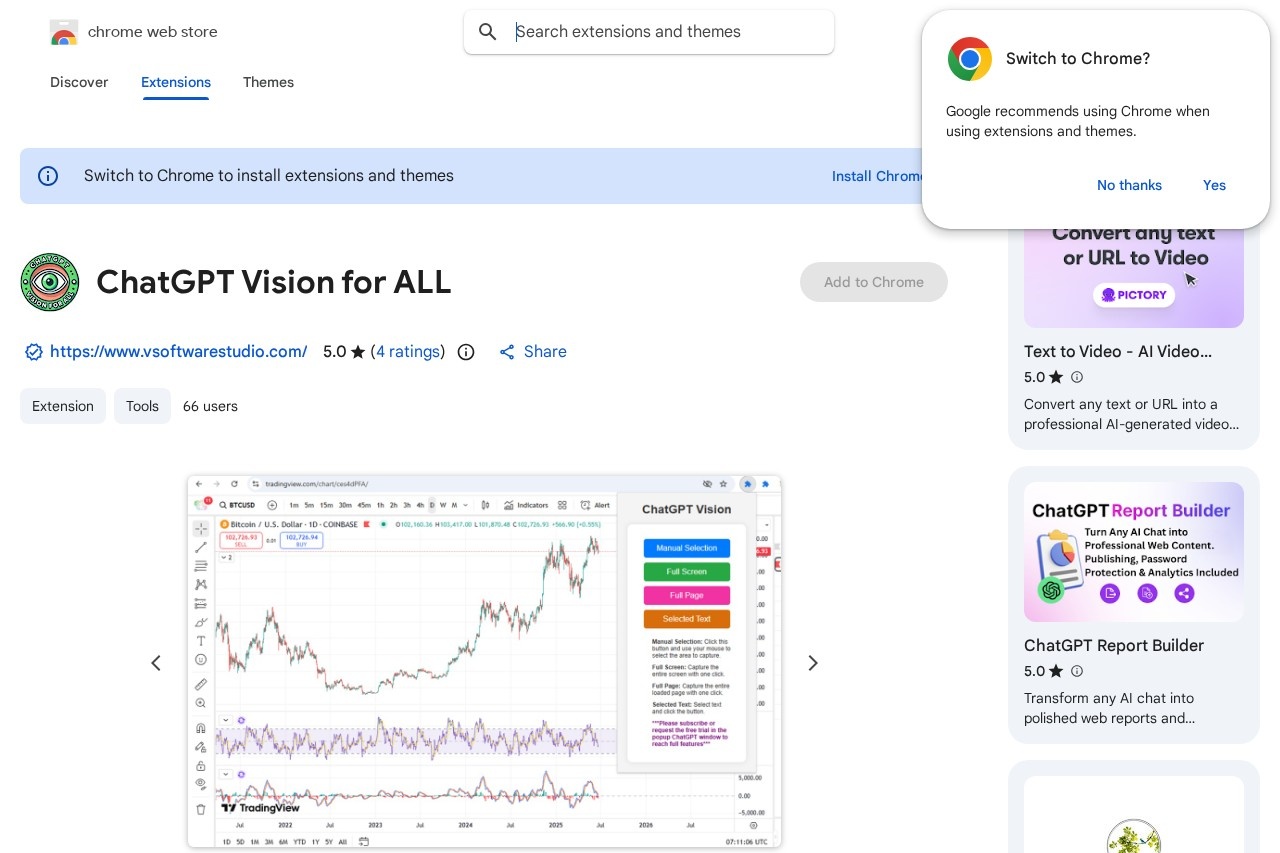
Task: Click the info icon in the blue banner
Action: [48, 175]
